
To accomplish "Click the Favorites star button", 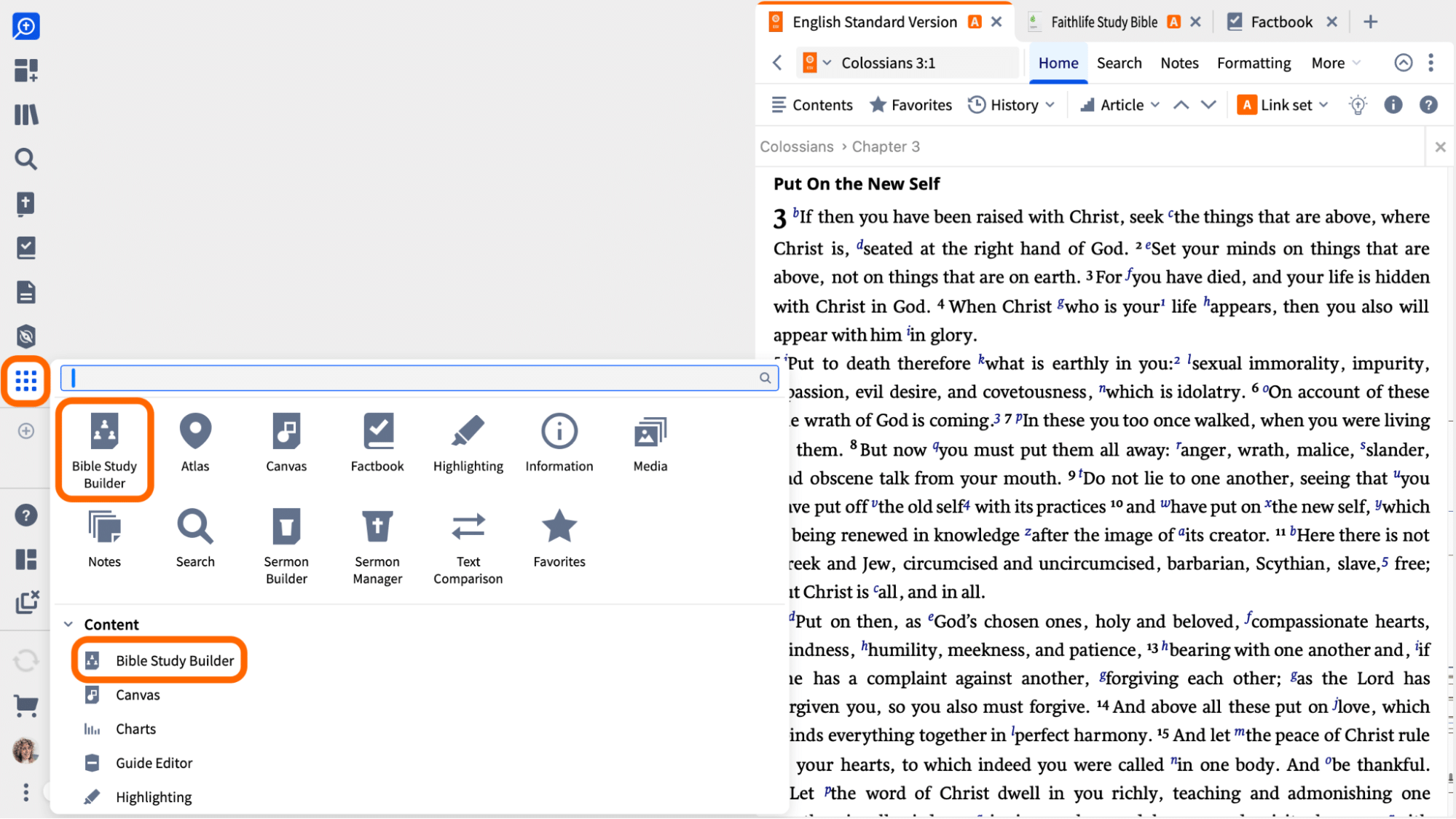I will 910,105.
